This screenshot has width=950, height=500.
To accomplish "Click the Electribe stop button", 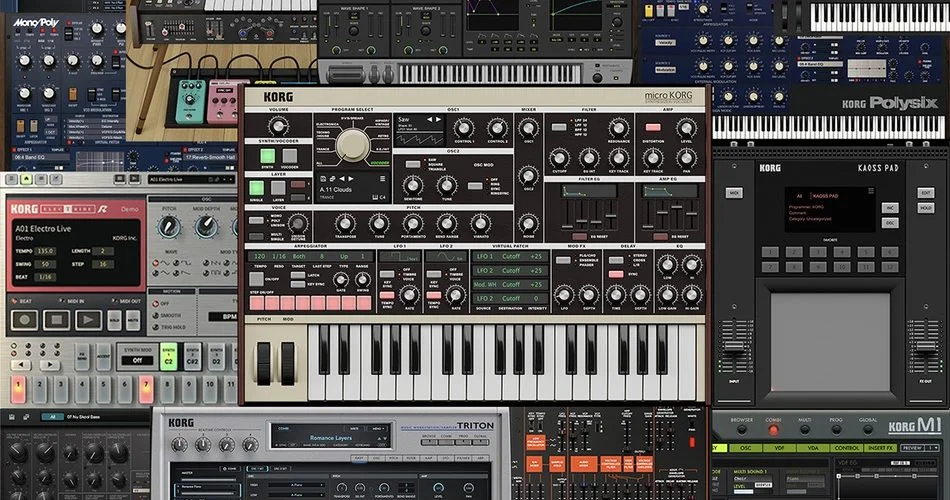I will pyautogui.click(x=56, y=319).
